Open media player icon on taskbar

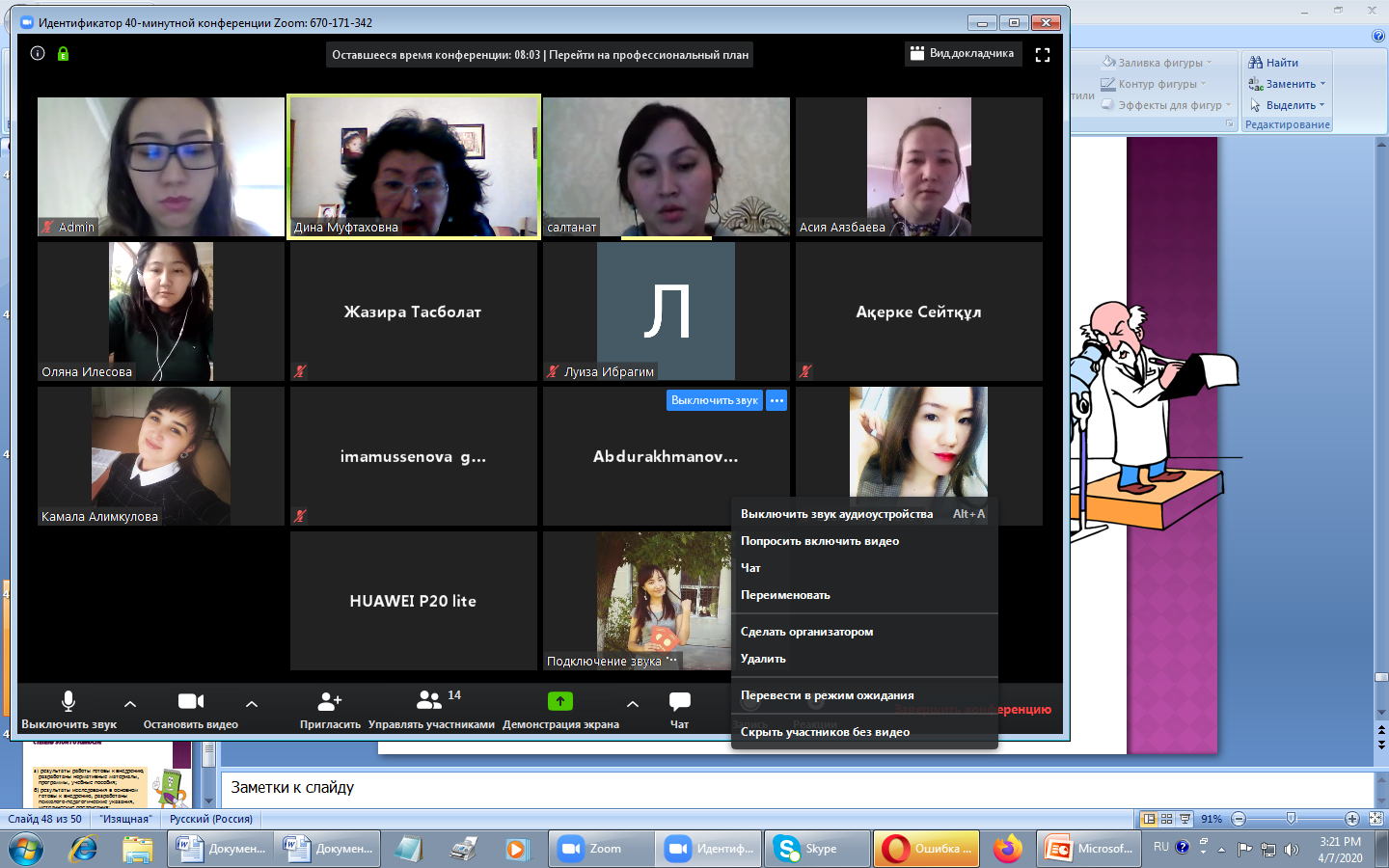(x=516, y=849)
